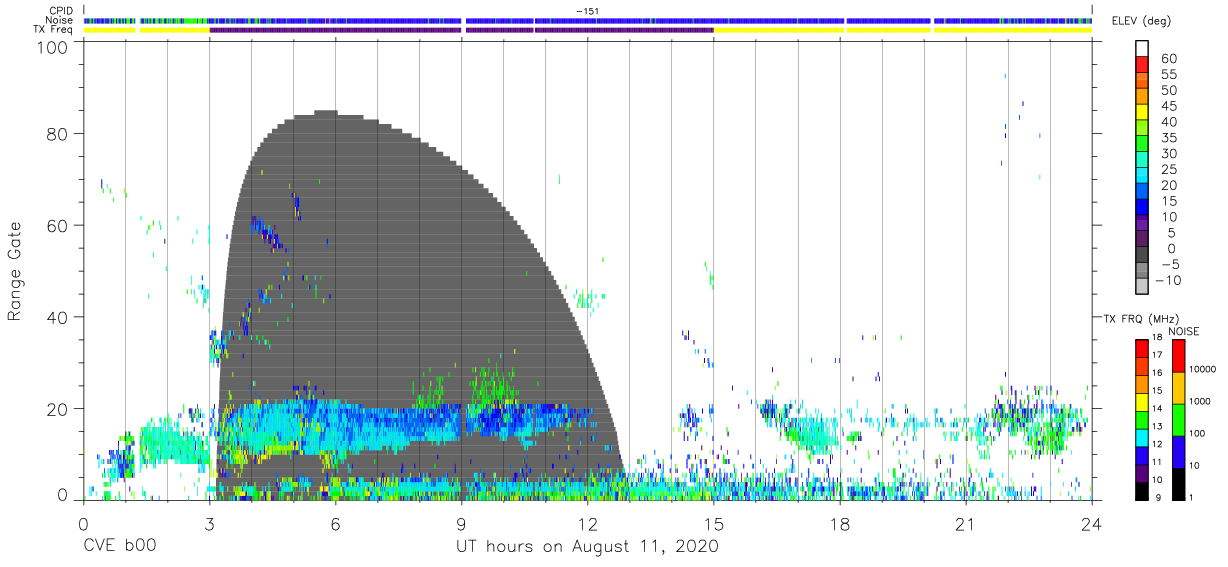Image resolution: width=1228 pixels, height=567 pixels.
Task: Click the 12 tick on UT hours axis
Action: [x=588, y=525]
